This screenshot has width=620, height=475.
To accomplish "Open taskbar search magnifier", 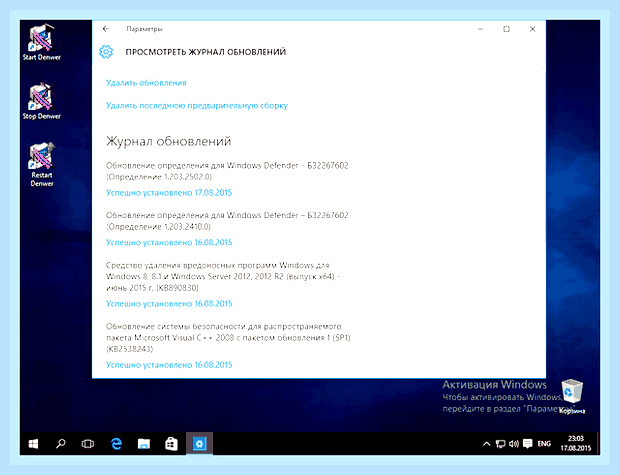I will pos(60,444).
